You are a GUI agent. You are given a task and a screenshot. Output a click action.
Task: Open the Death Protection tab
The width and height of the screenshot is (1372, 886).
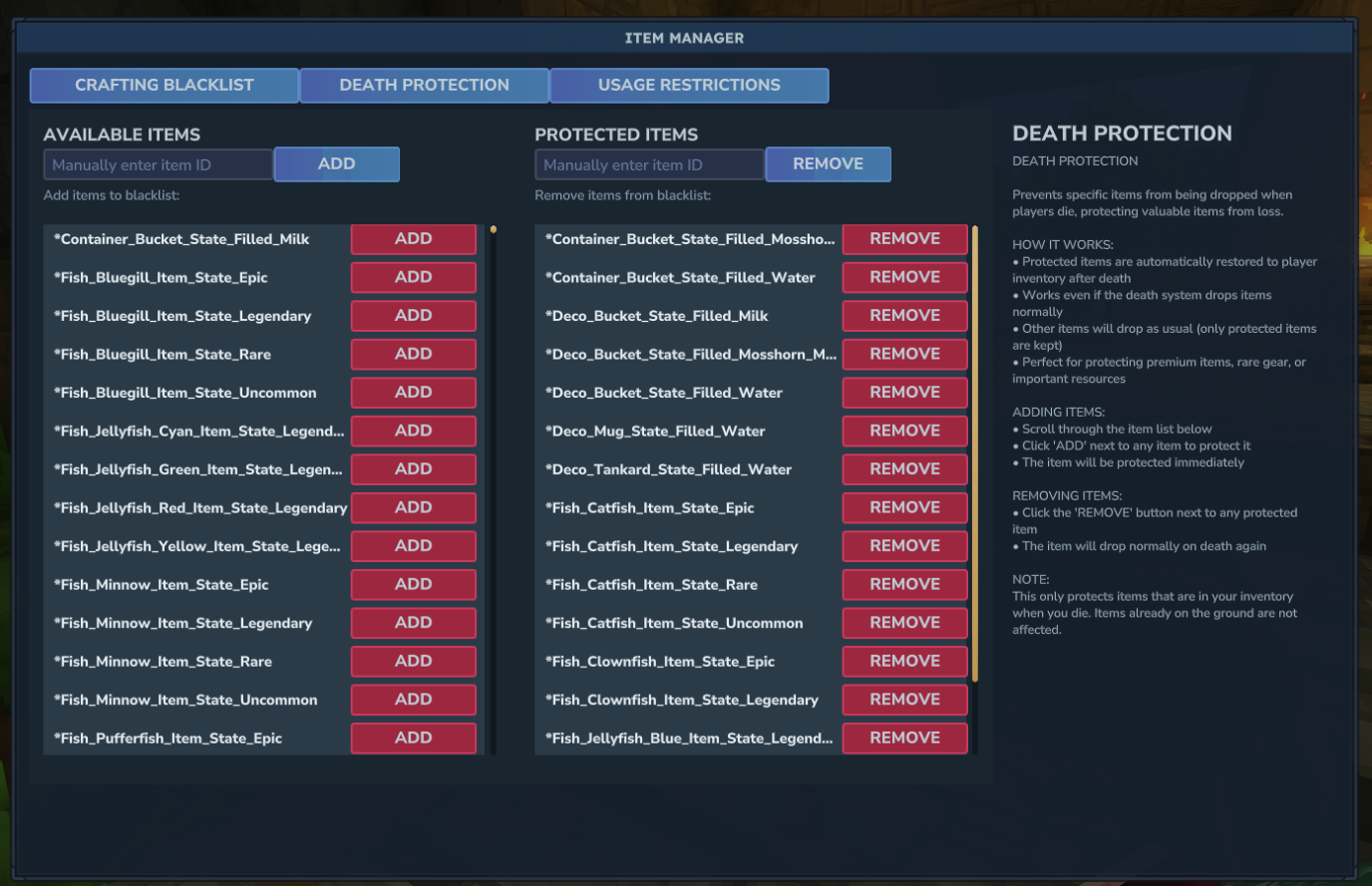pyautogui.click(x=424, y=86)
